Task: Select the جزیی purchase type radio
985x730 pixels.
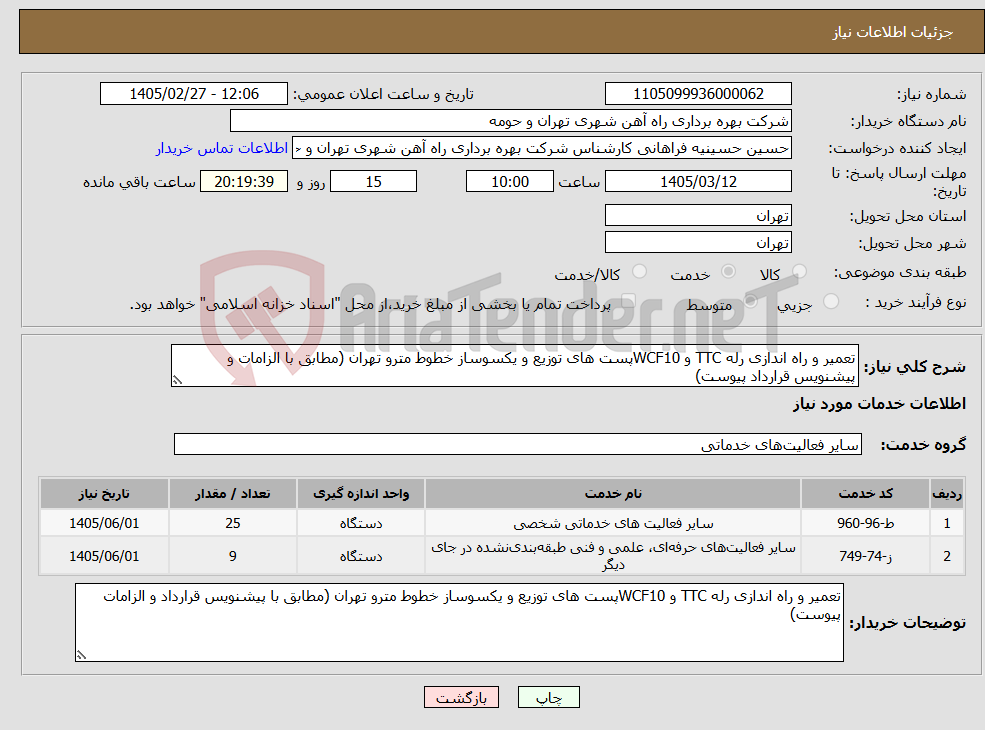Action: (830, 301)
